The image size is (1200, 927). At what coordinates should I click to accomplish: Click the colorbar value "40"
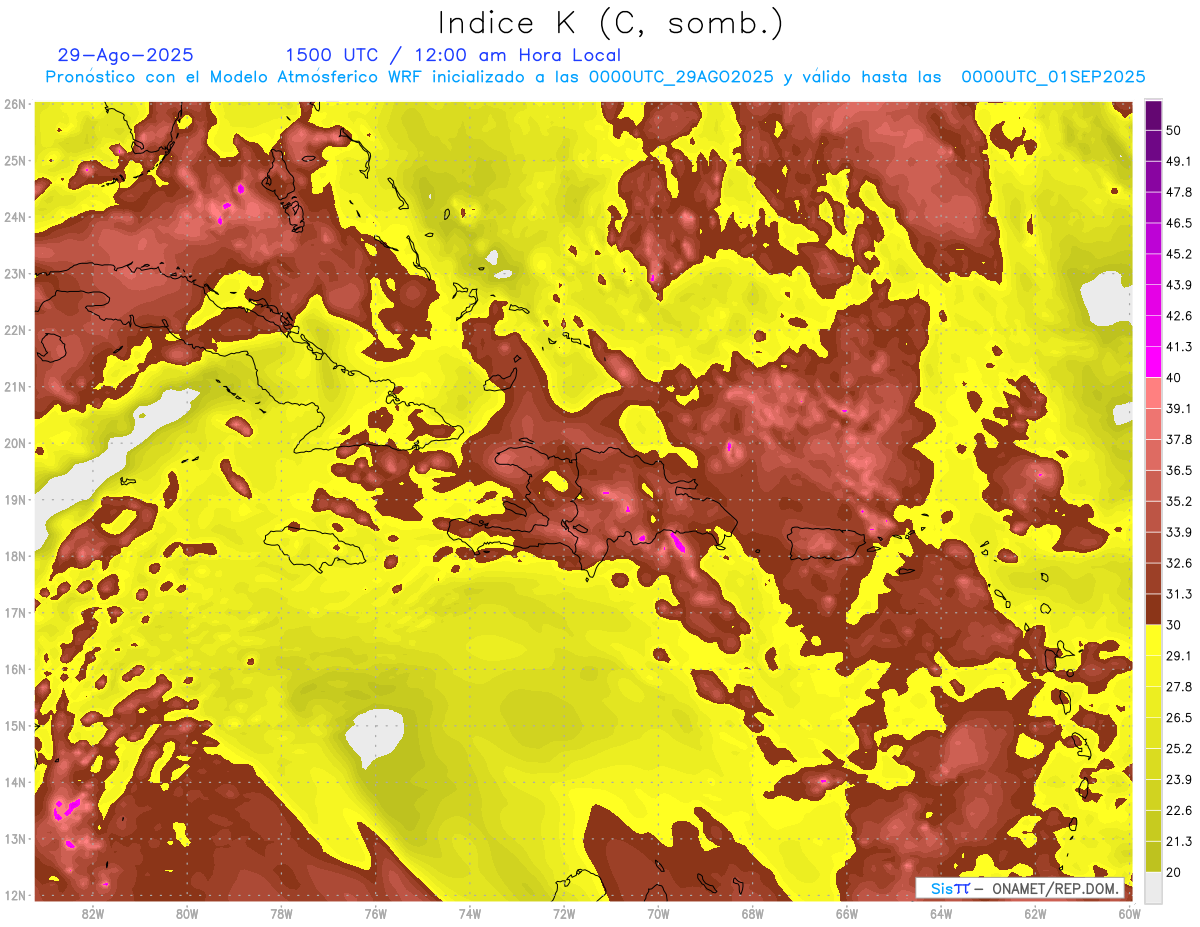(1174, 377)
